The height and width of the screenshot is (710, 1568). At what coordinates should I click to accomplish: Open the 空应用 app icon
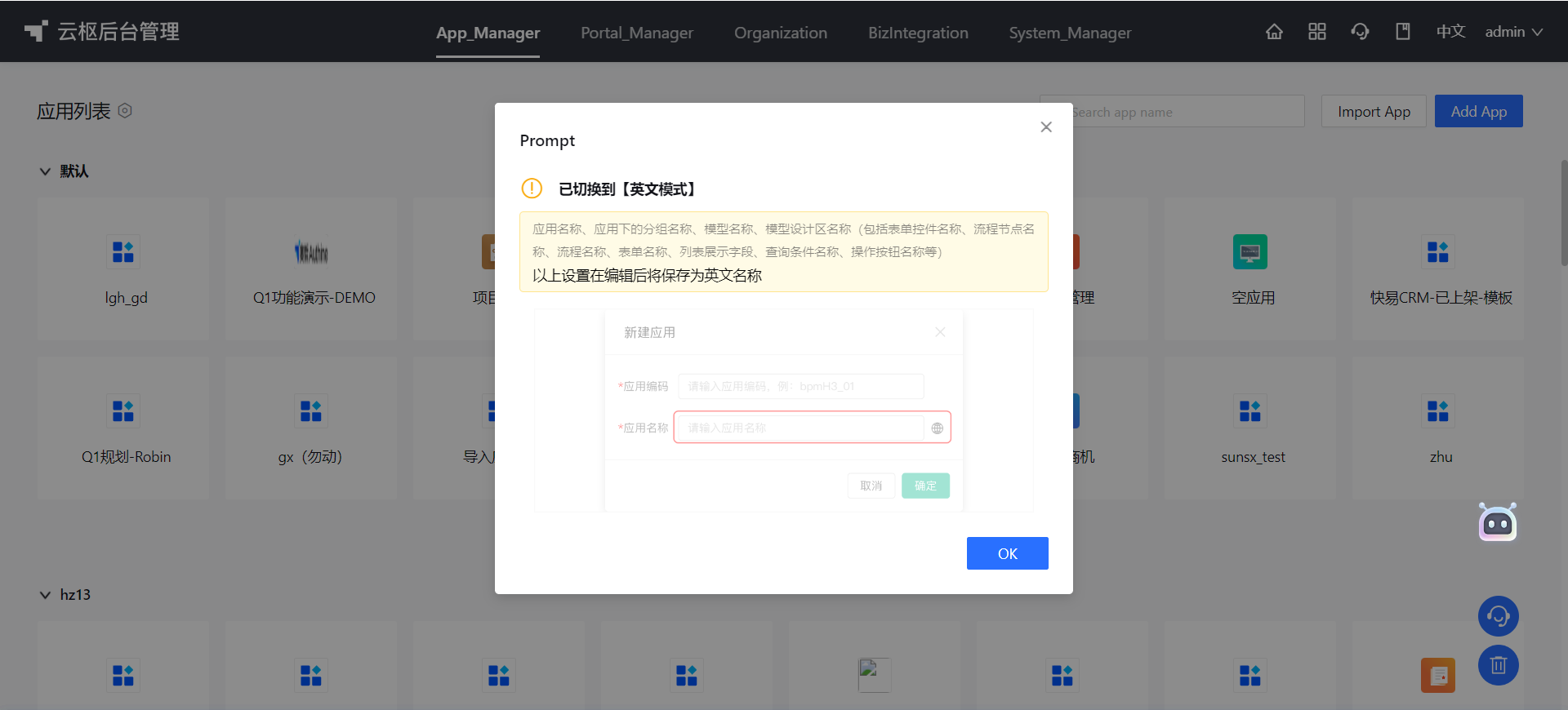tap(1250, 252)
